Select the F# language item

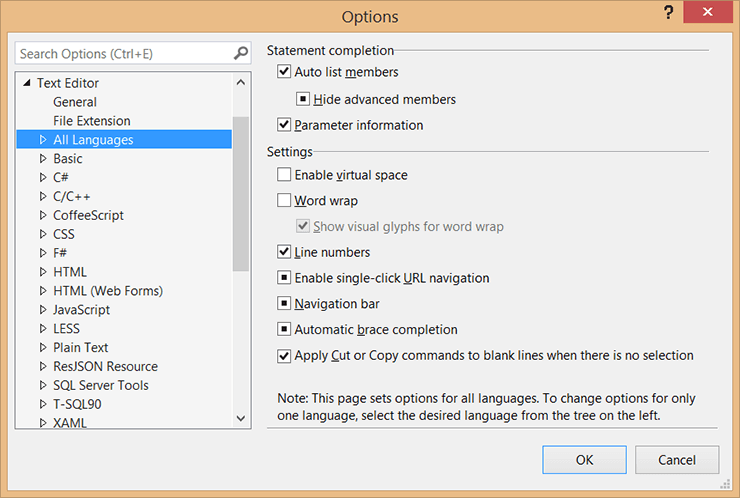[60, 253]
